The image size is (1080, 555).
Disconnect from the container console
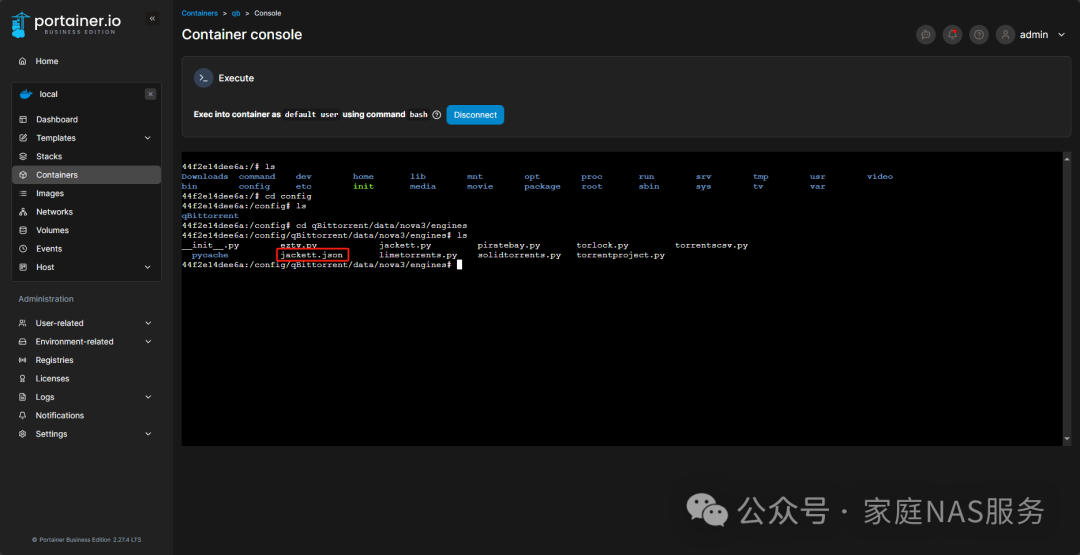pos(475,115)
